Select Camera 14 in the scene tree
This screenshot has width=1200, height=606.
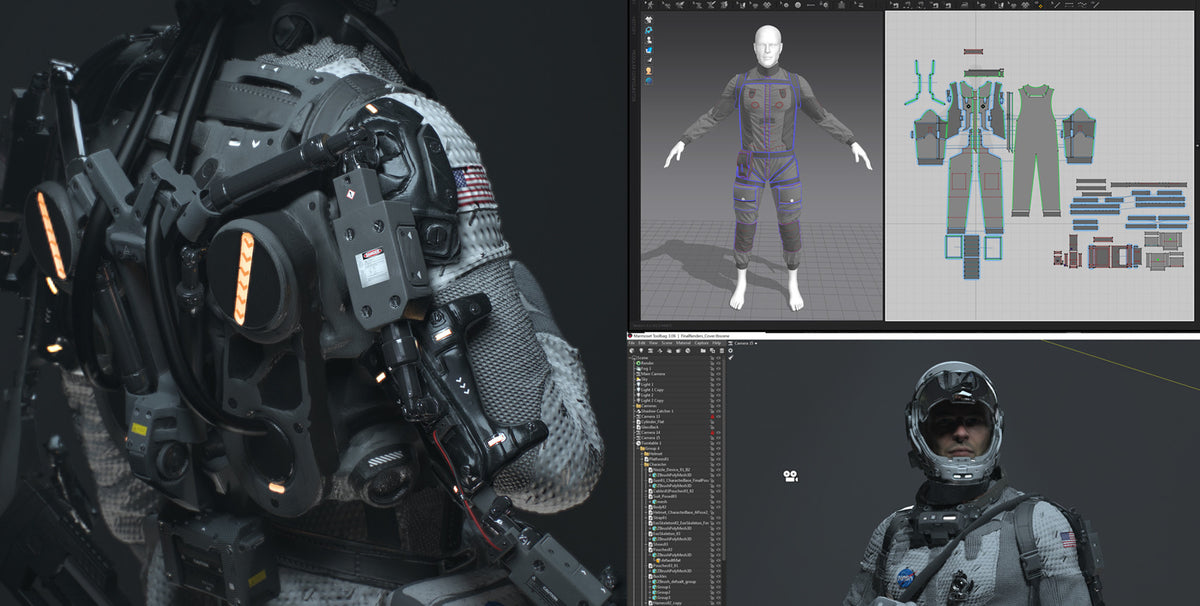click(x=650, y=432)
